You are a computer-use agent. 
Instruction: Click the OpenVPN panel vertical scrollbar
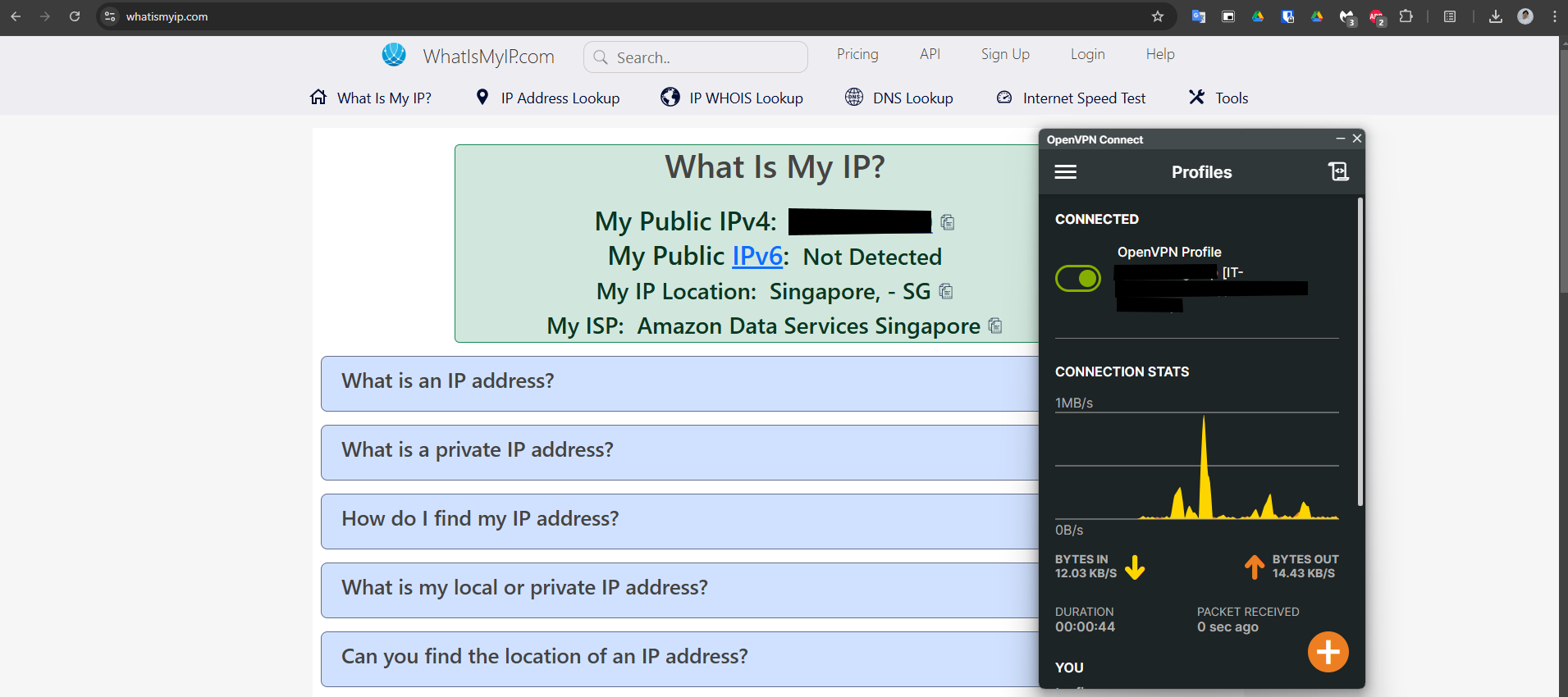click(1360, 353)
